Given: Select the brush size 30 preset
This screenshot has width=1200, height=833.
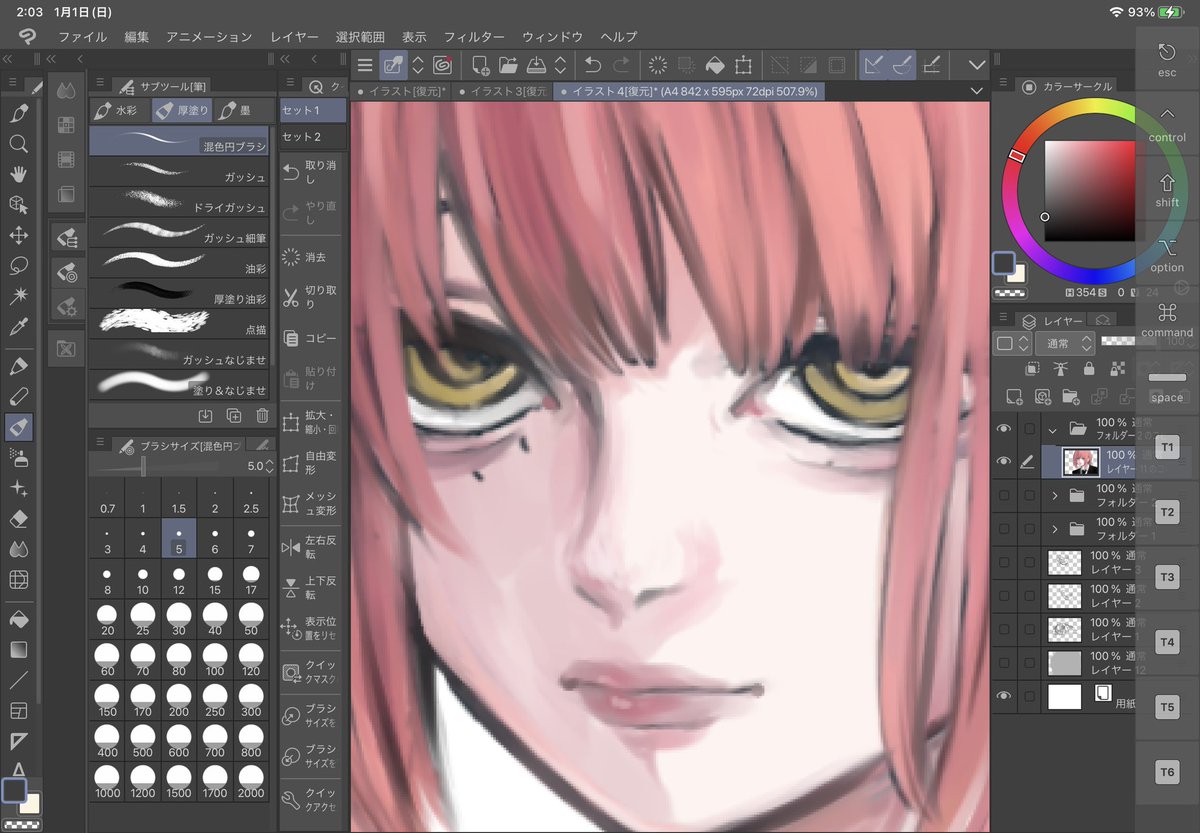Looking at the screenshot, I should (179, 620).
